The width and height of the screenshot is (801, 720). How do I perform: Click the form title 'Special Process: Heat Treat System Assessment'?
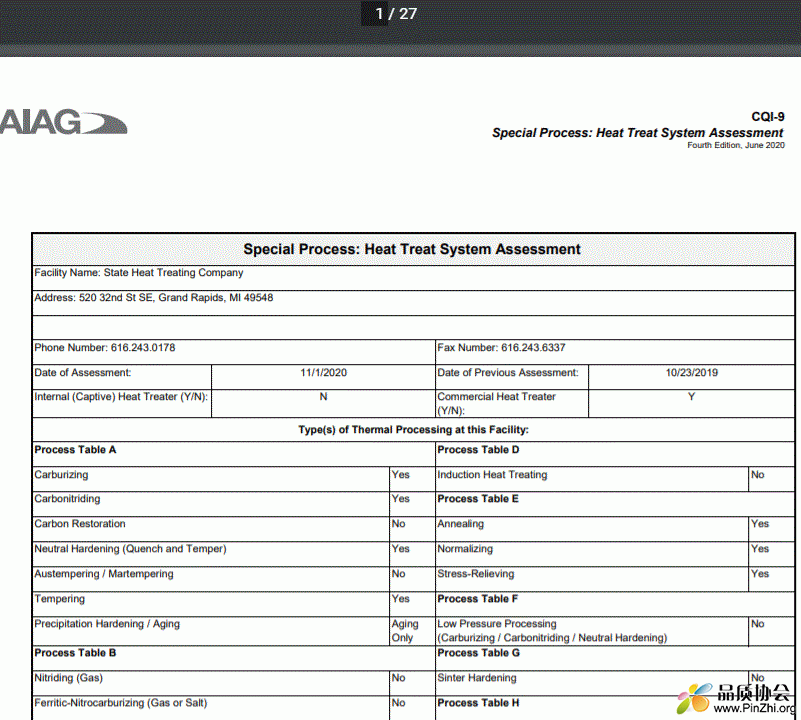tap(412, 249)
